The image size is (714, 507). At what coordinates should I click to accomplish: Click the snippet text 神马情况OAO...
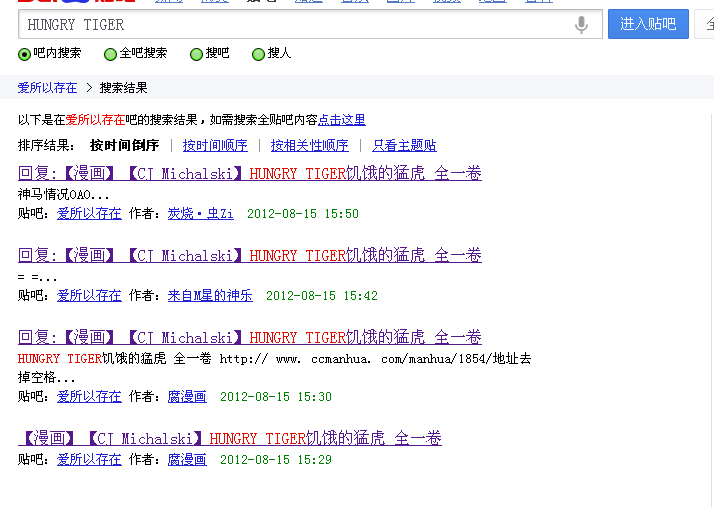pyautogui.click(x=63, y=195)
